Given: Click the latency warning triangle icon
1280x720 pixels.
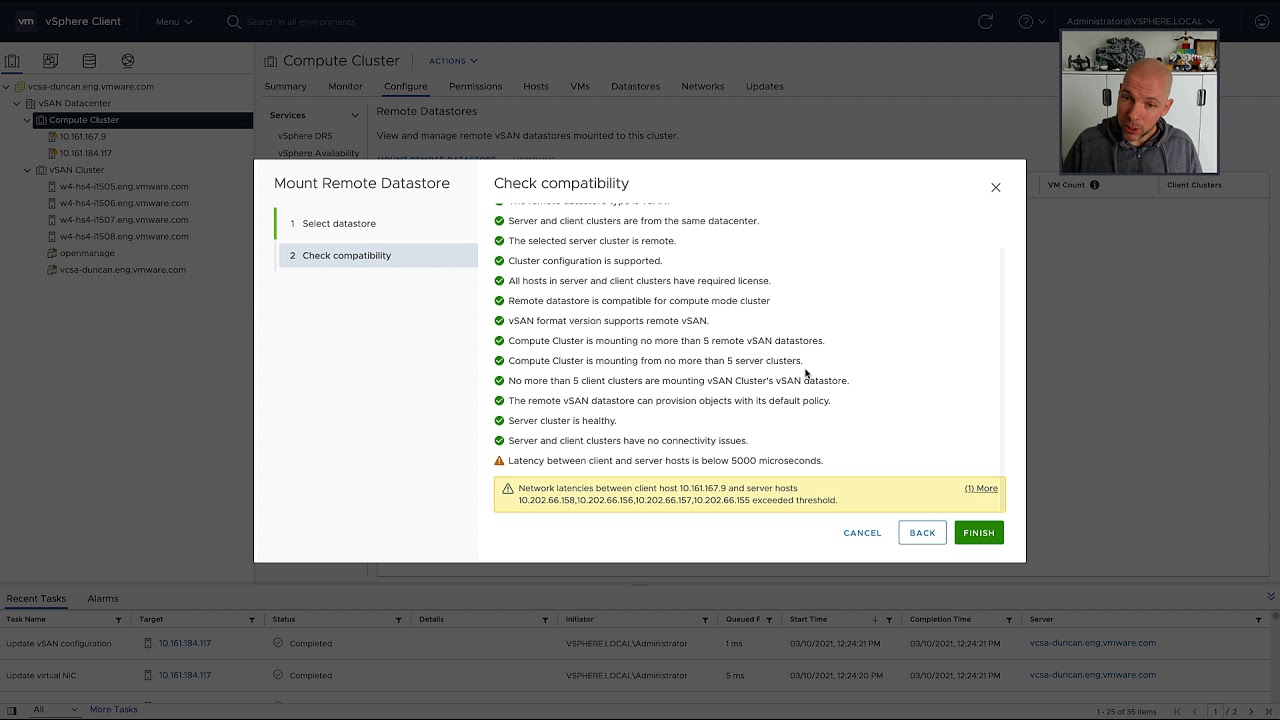Looking at the screenshot, I should (x=499, y=461).
